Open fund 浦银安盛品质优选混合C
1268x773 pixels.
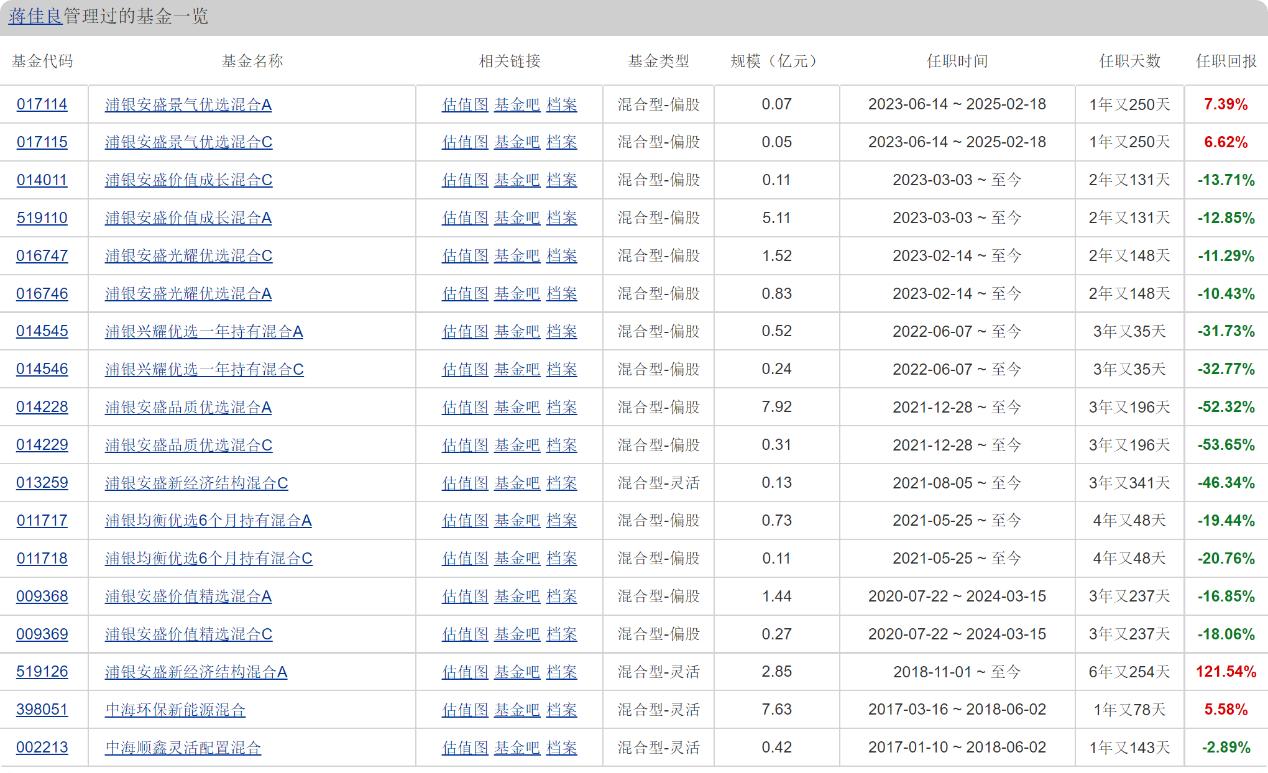(x=188, y=445)
